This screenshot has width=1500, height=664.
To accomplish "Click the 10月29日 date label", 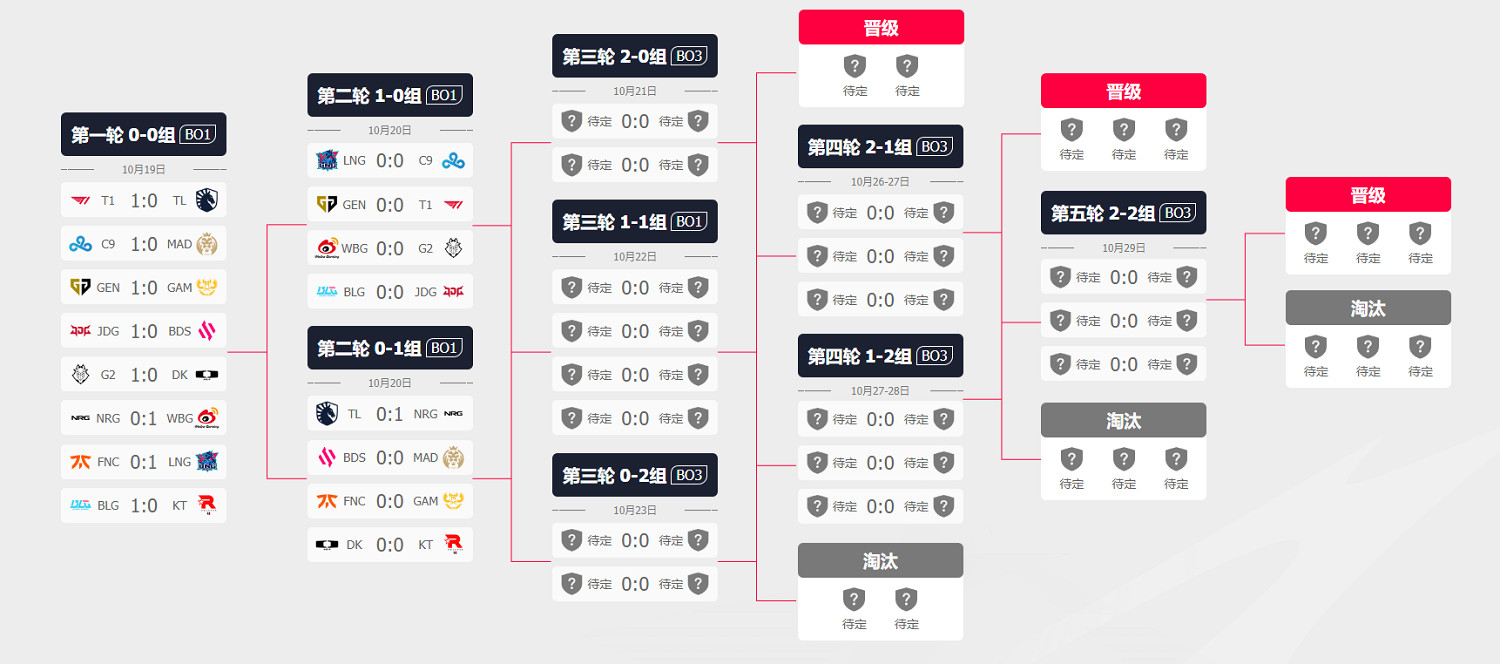I will click(1123, 248).
